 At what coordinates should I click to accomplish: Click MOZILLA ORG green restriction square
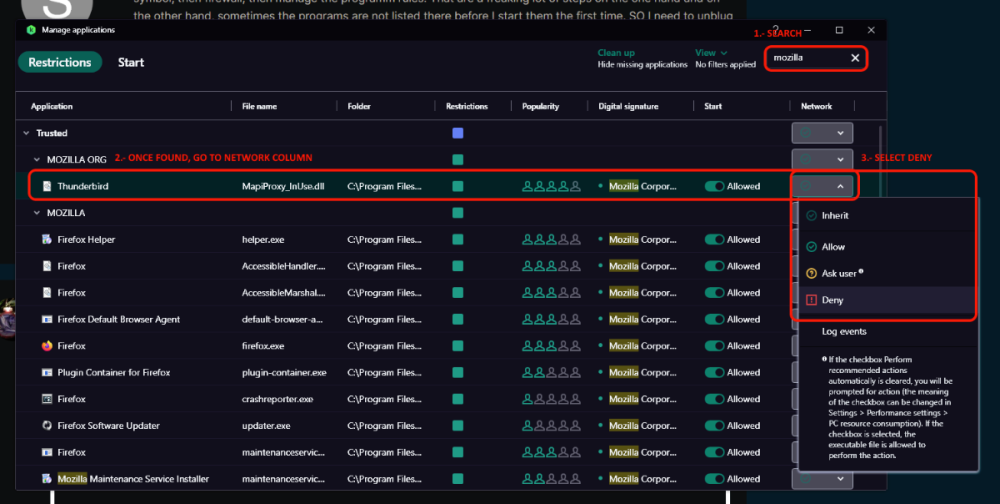(457, 159)
